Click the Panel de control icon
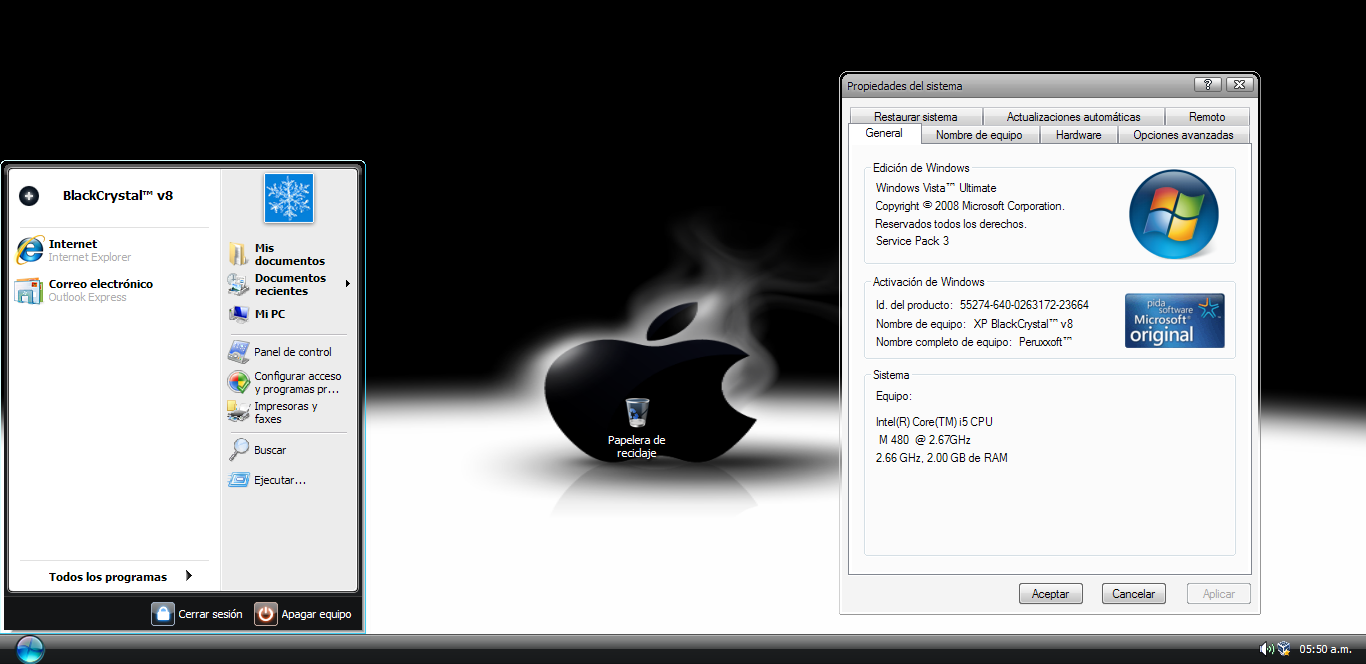 click(238, 352)
